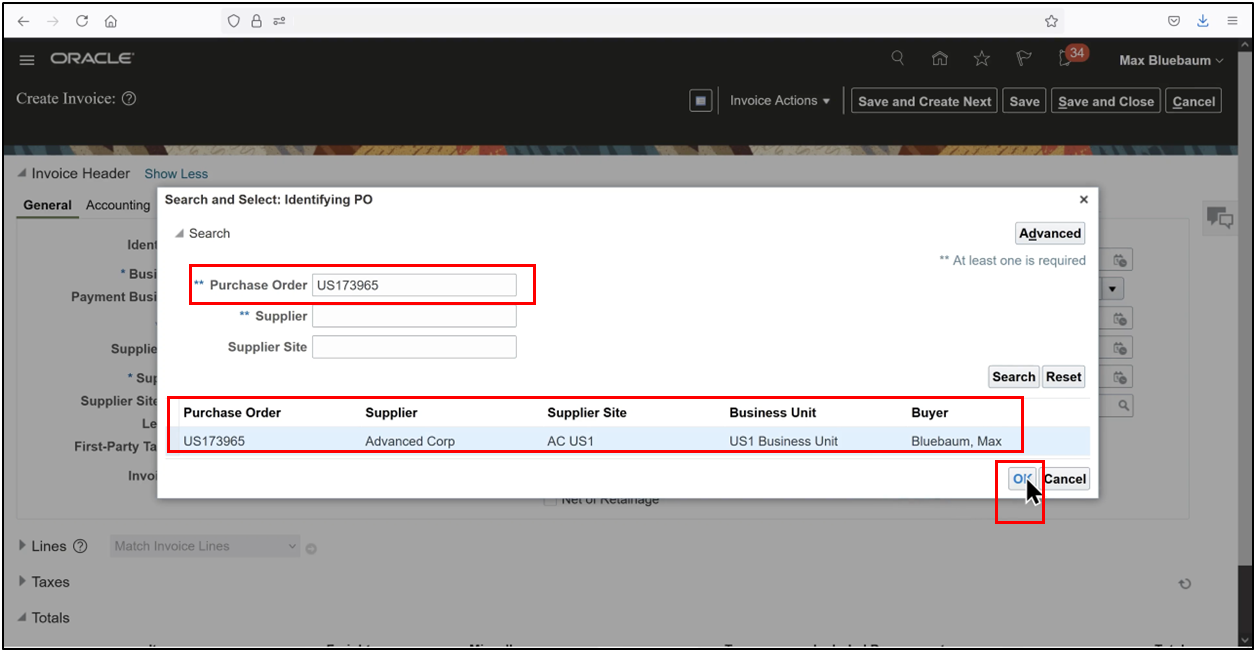Click the Home icon in the header

click(939, 58)
